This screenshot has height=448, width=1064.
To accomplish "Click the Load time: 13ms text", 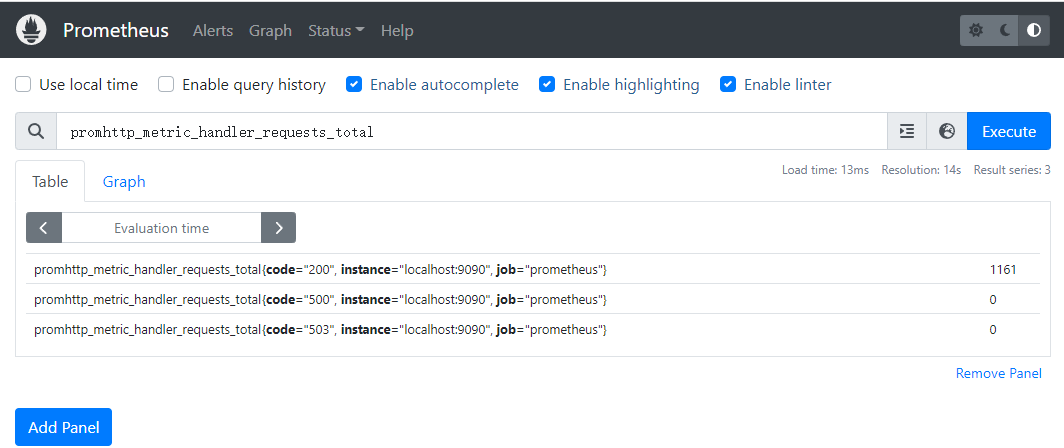I will (825, 170).
